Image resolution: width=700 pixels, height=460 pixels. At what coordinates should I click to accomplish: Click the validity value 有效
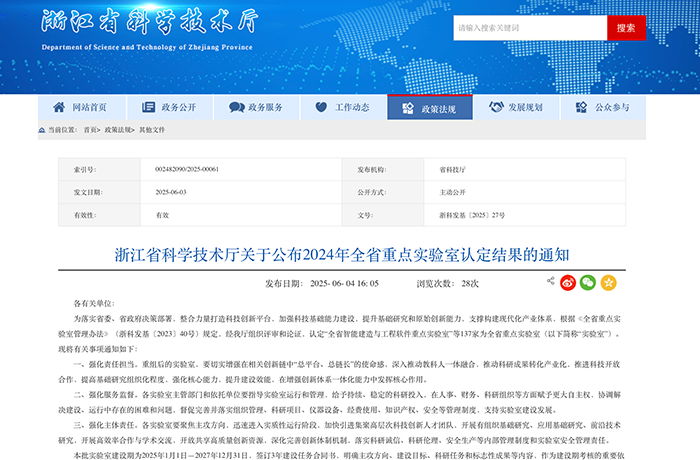tap(162, 215)
